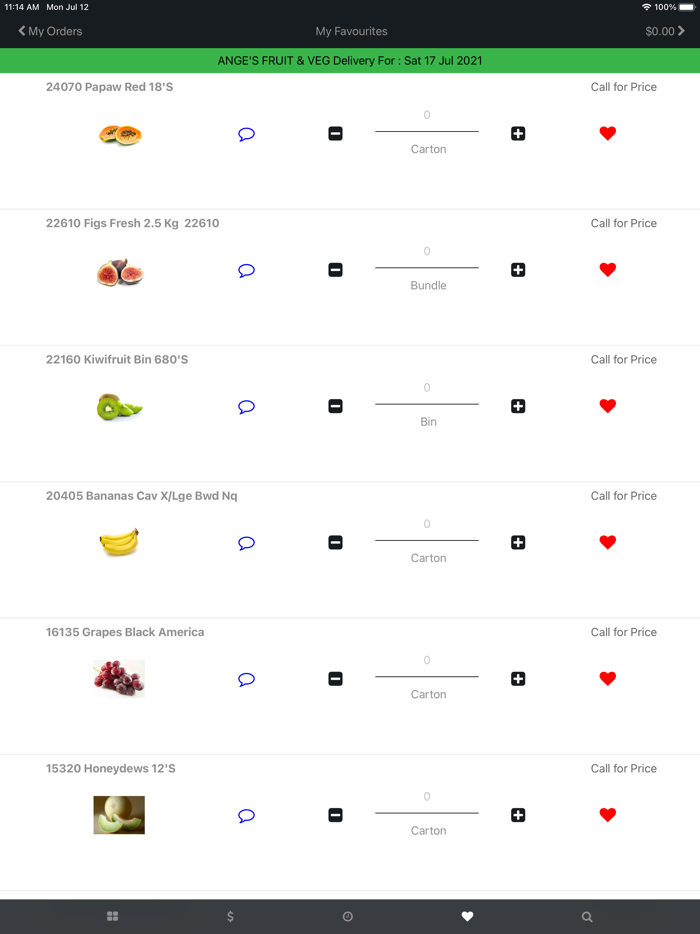This screenshot has height=934, width=700.
Task: Toggle heart for Grapes Black America
Action: pos(607,678)
